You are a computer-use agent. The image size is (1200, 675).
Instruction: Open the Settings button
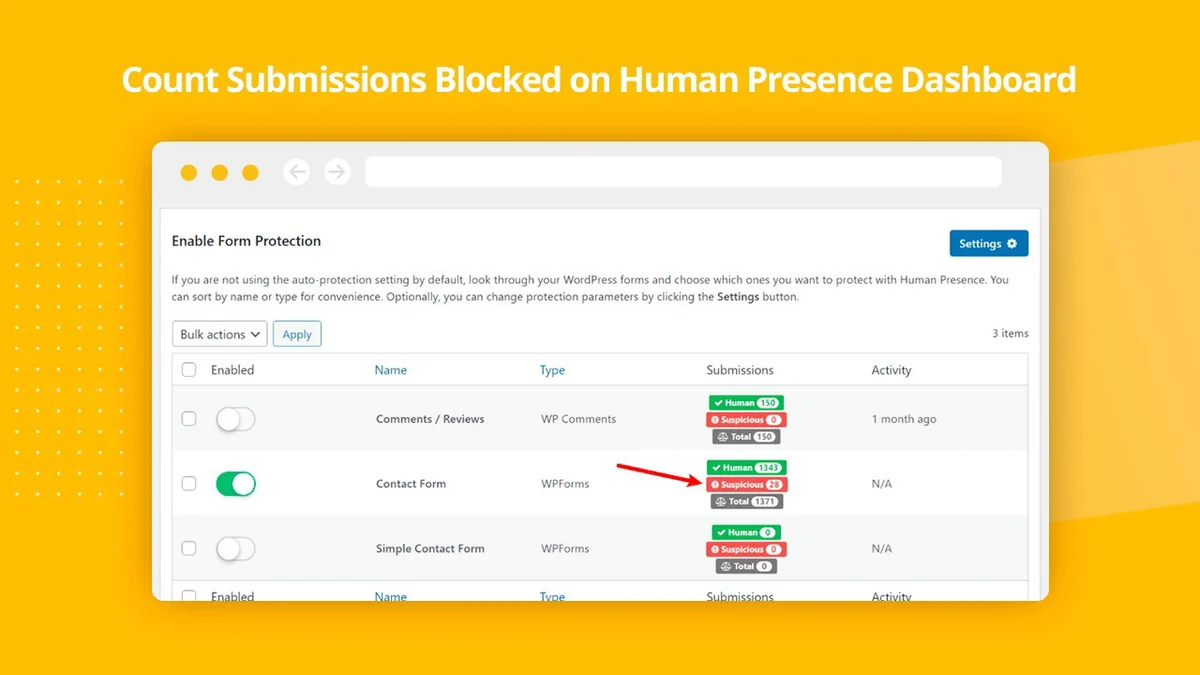[988, 244]
